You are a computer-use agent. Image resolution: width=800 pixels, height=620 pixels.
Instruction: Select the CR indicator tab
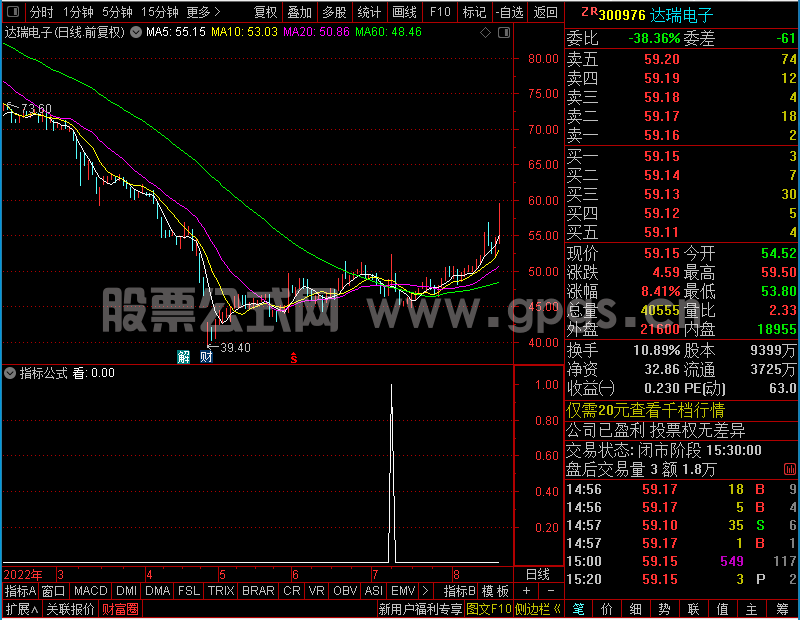[x=291, y=591]
